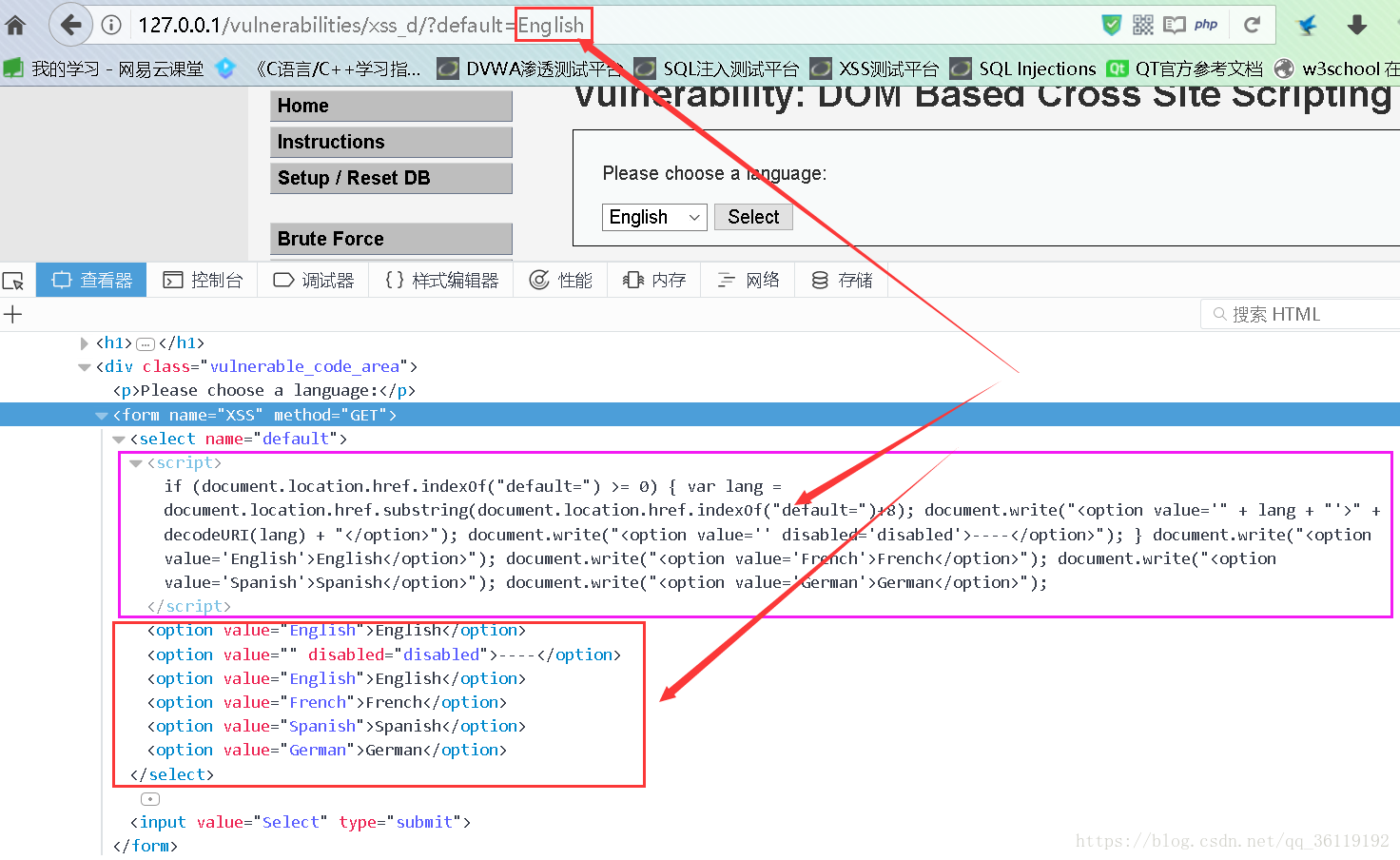Reload the page with the refresh icon
Image resolution: width=1400 pixels, height=860 pixels.
(x=1252, y=25)
